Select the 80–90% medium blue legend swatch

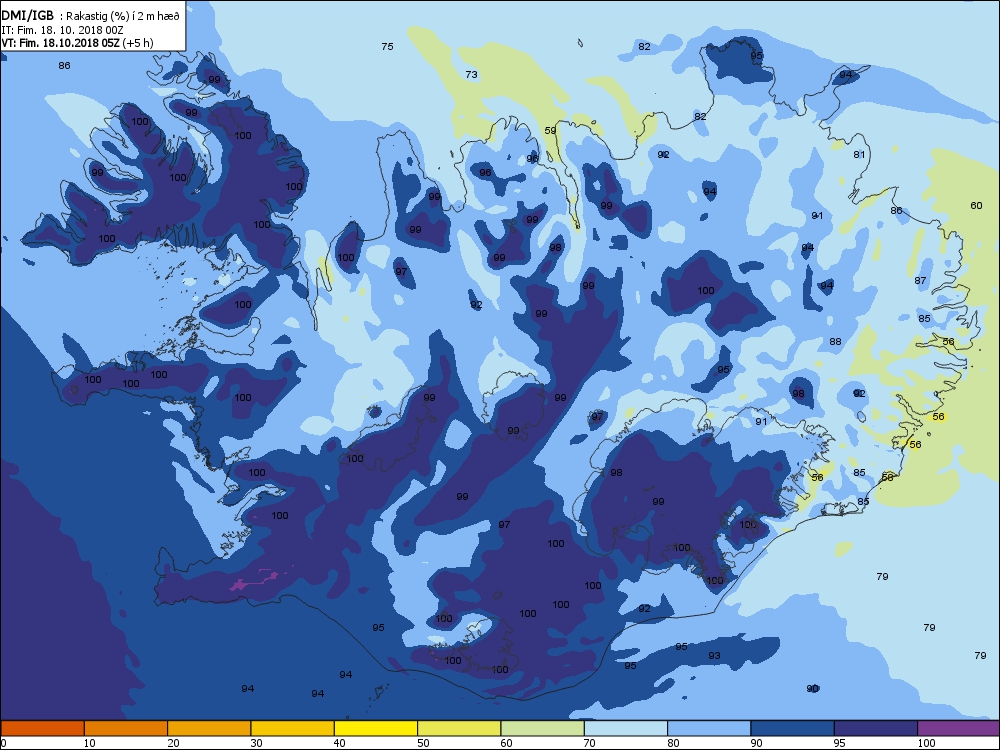pos(709,728)
